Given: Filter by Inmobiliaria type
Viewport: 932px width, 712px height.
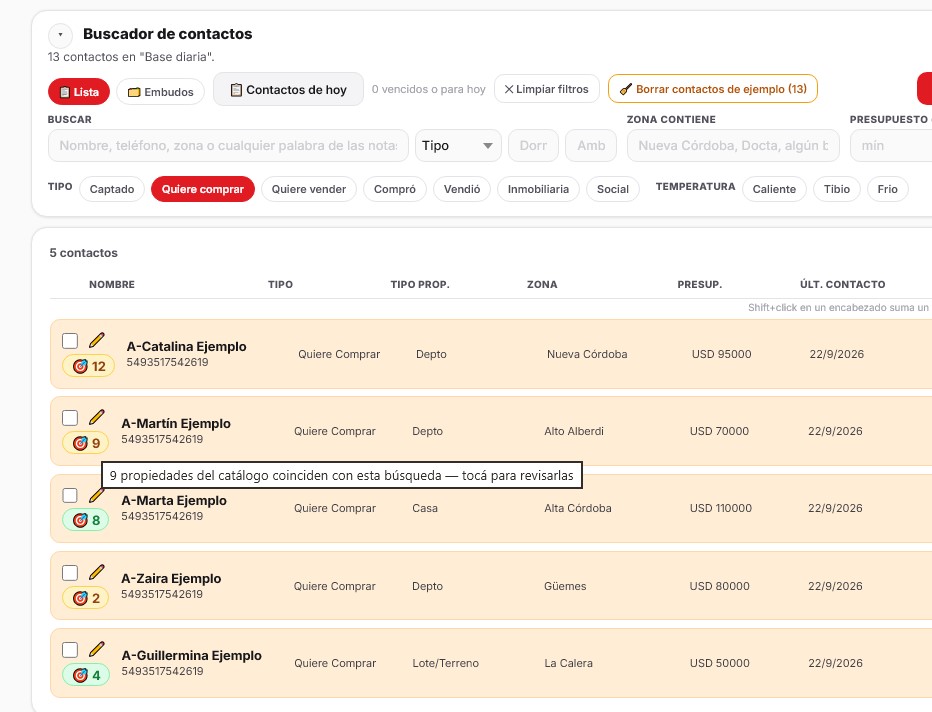Looking at the screenshot, I should tap(538, 189).
